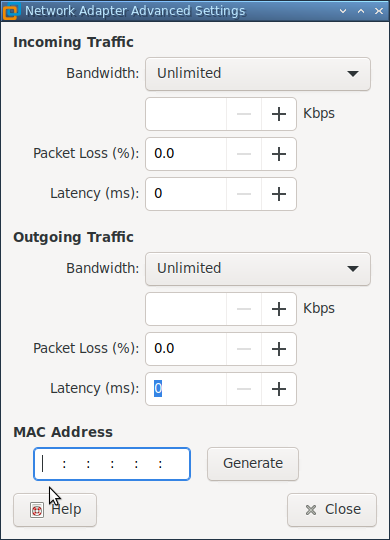Screen dimensions: 390x540
Task: Increase incoming Packet Loss with plus
Action: pos(279,154)
